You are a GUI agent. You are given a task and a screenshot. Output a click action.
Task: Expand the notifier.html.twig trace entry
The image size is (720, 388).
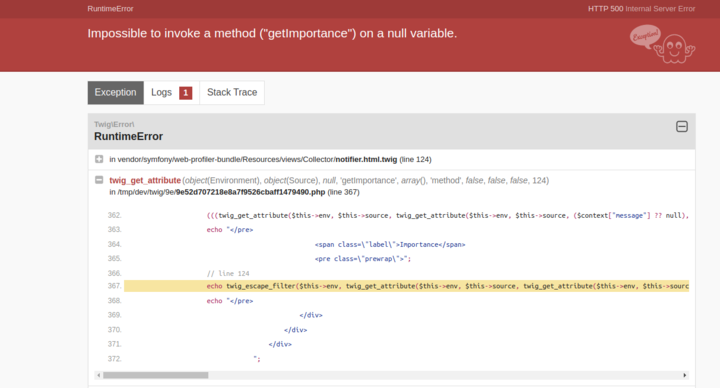tap(99, 159)
